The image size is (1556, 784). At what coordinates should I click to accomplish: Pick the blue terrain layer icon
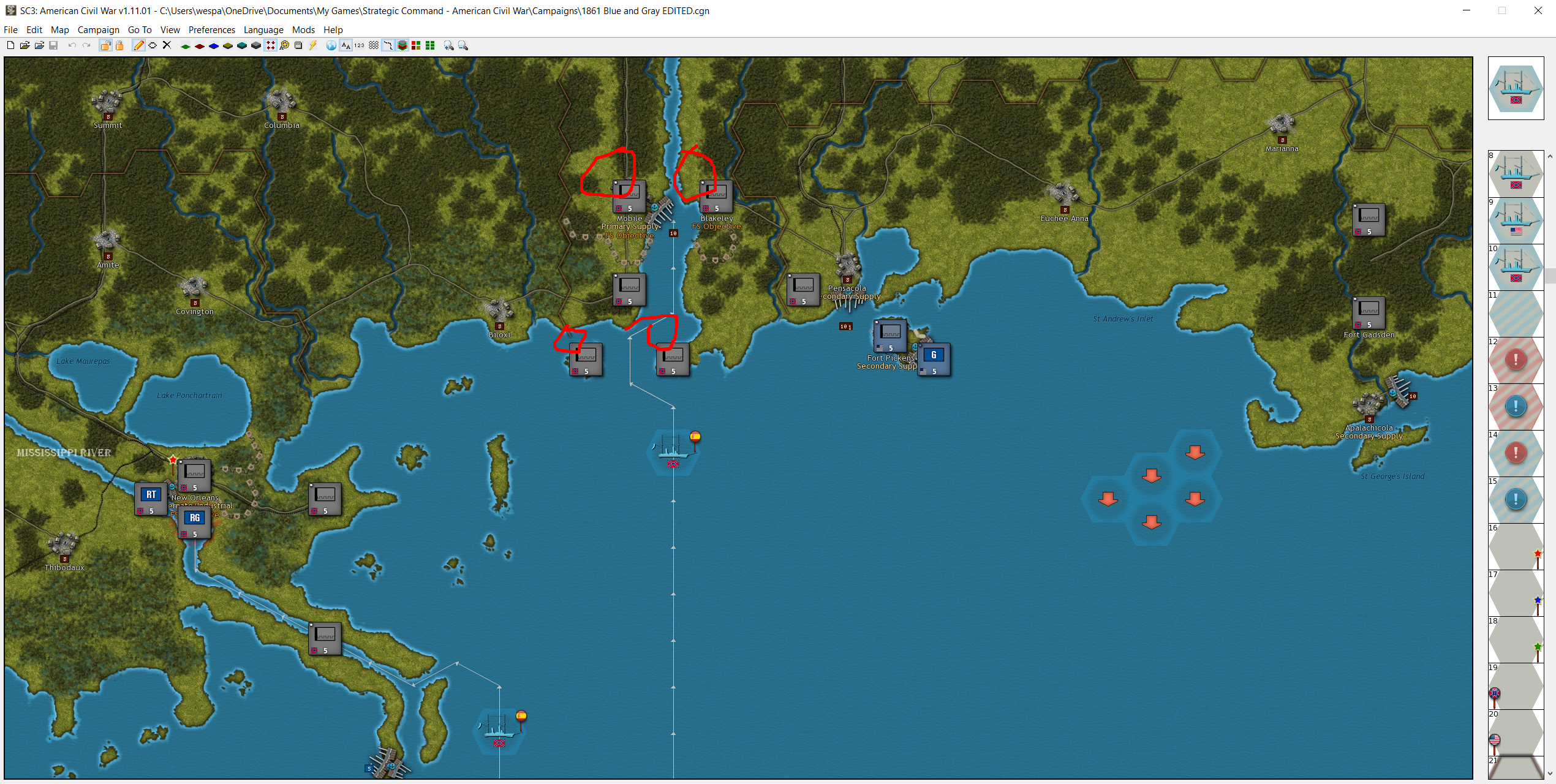(x=214, y=46)
